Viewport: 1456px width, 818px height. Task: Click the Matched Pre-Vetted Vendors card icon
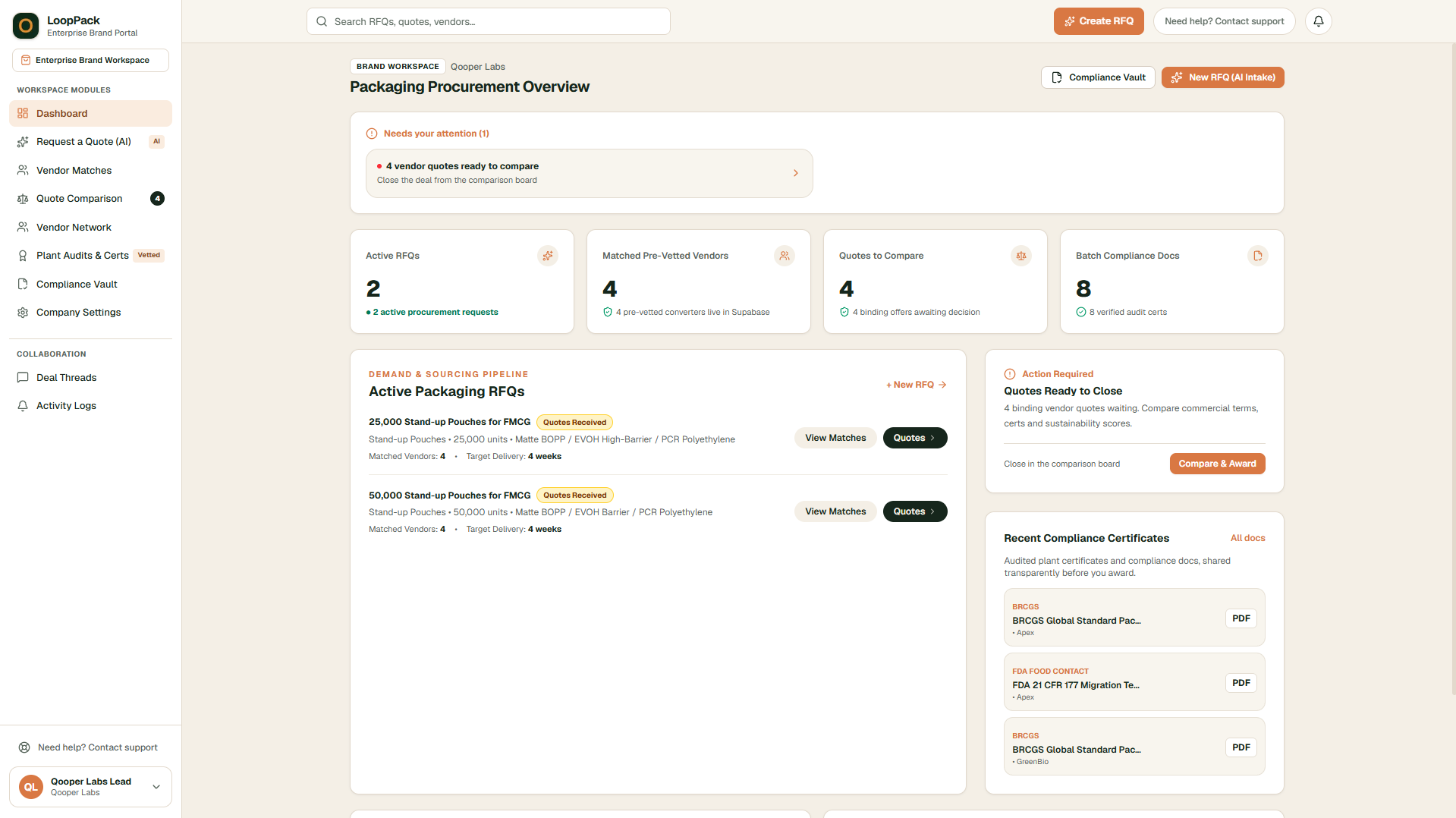(x=785, y=256)
